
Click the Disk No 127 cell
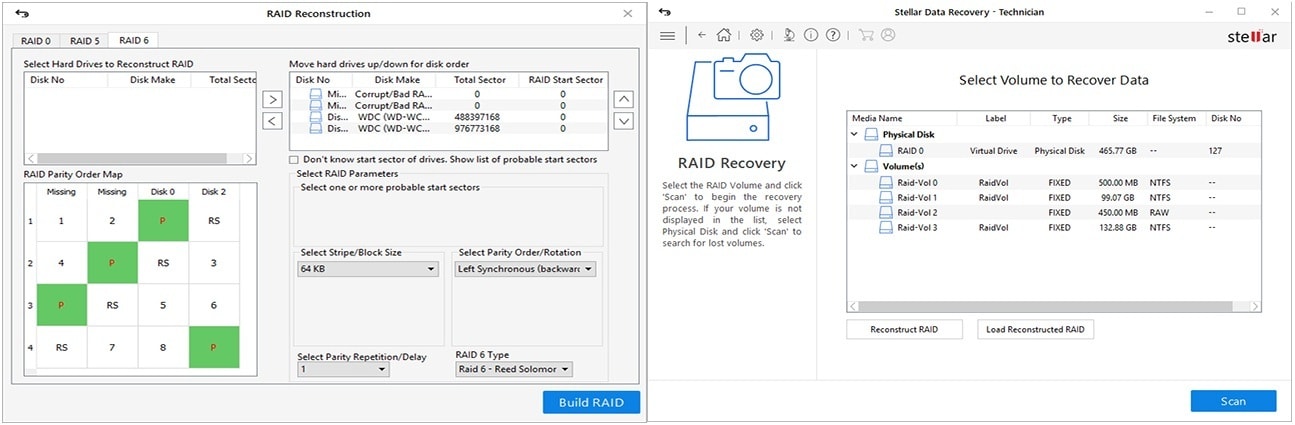click(1217, 151)
